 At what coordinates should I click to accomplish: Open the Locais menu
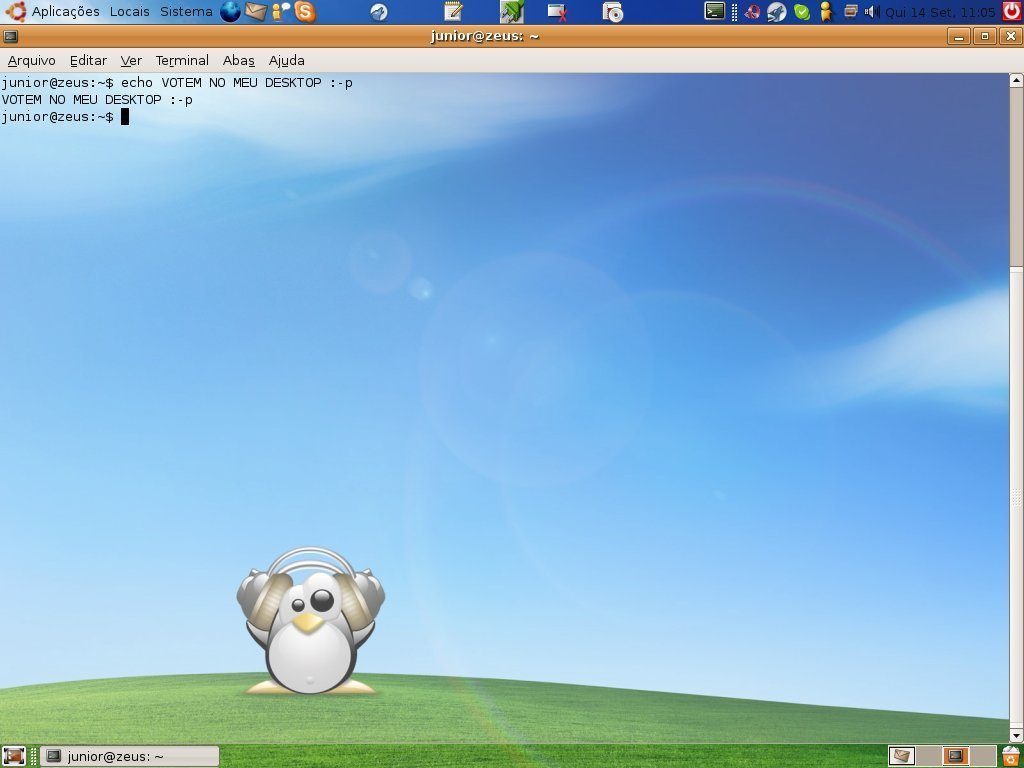click(129, 12)
